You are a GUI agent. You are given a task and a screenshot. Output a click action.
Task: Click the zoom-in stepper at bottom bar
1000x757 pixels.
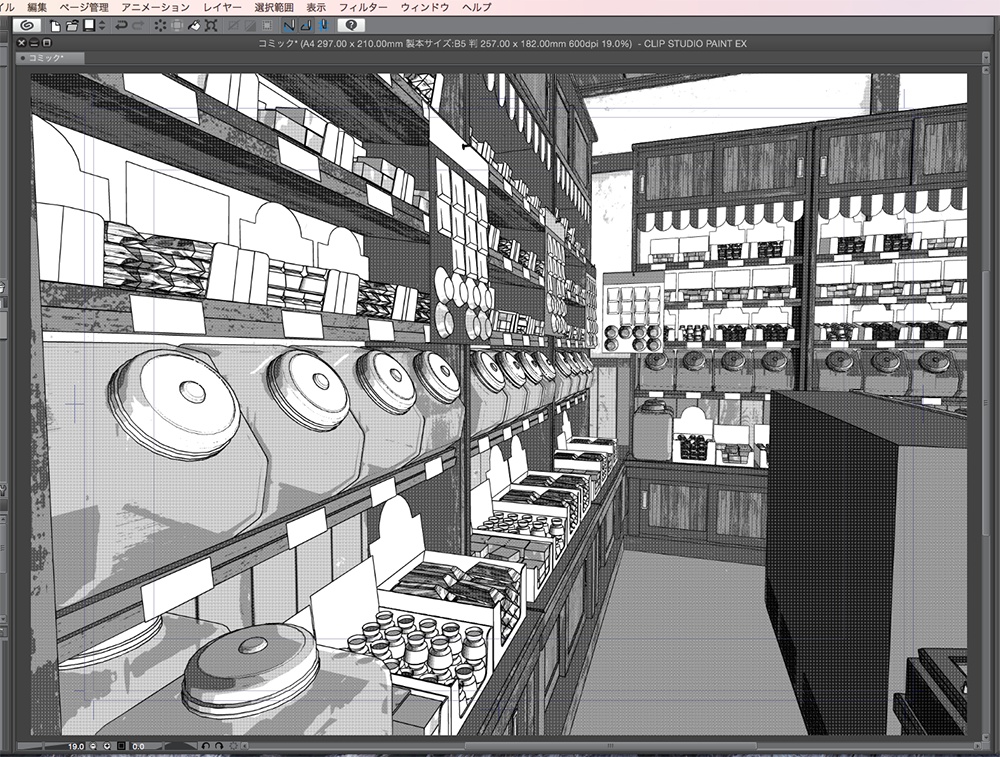click(107, 745)
